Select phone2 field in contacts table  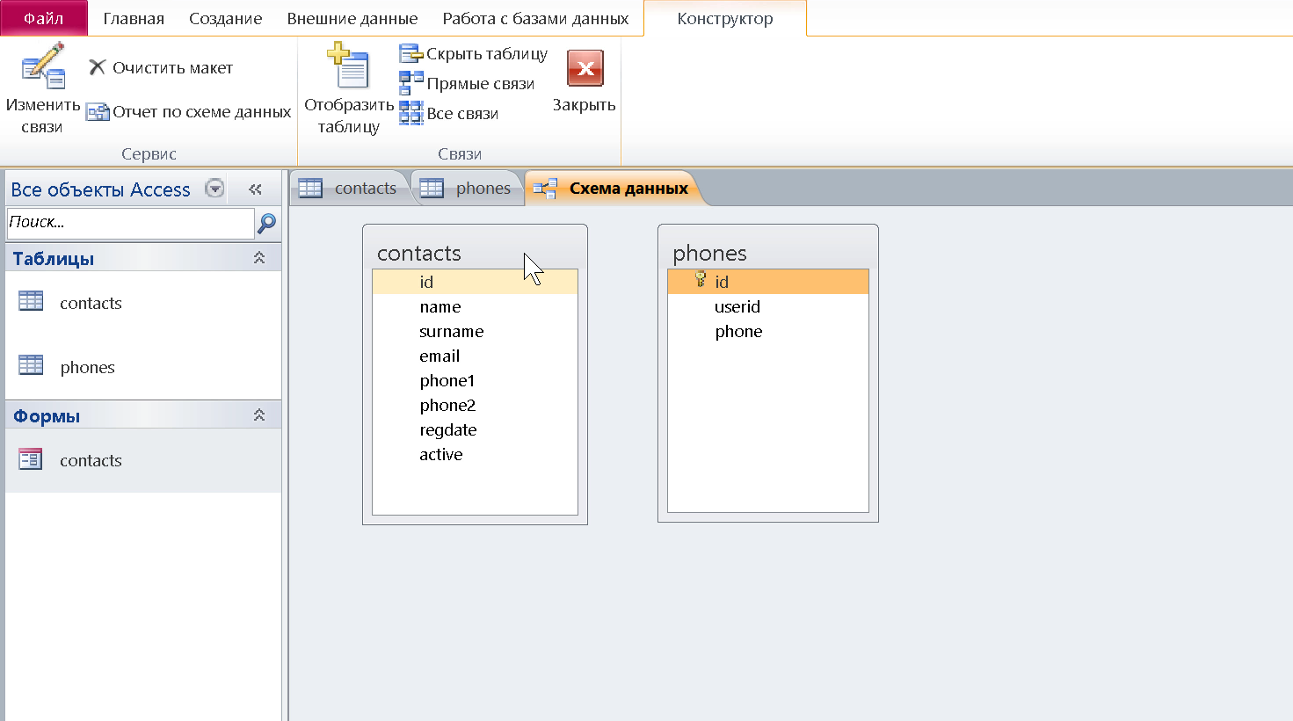tap(475, 405)
